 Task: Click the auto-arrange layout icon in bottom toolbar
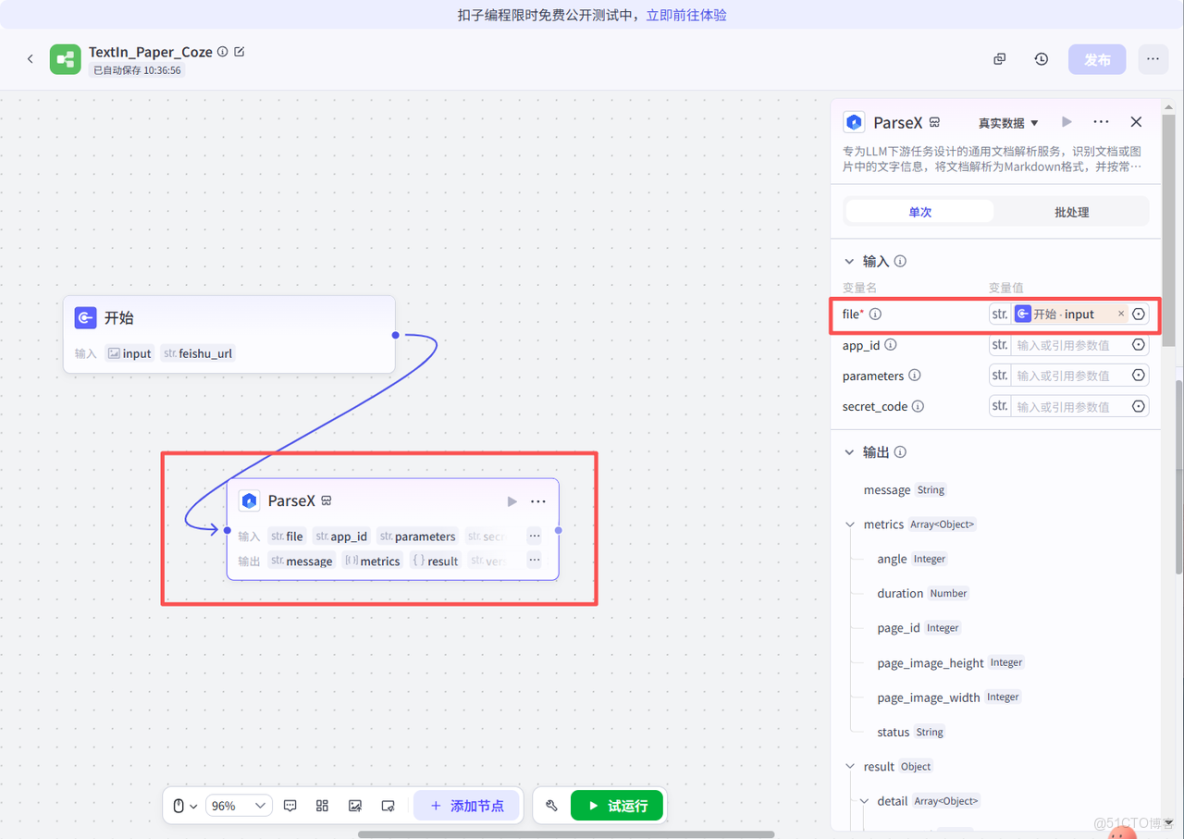pos(321,805)
